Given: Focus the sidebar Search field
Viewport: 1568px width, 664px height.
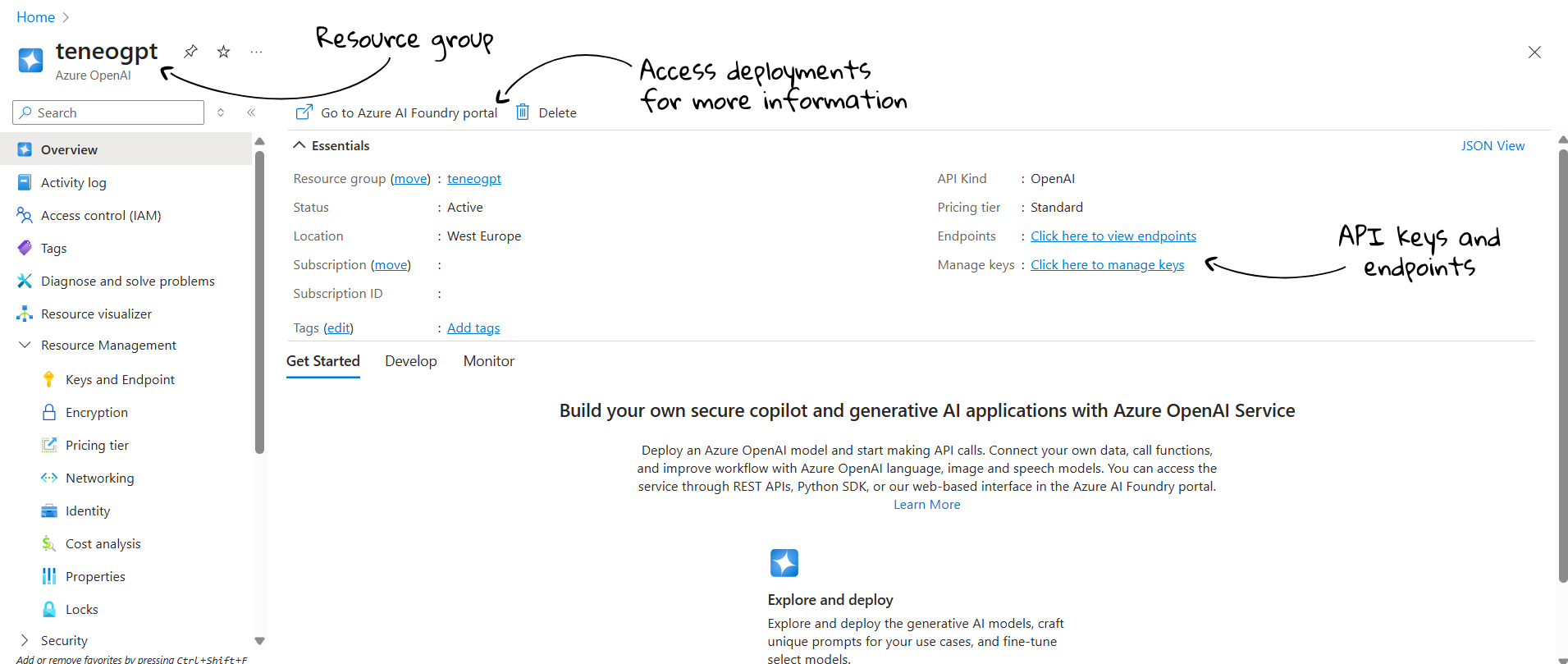Looking at the screenshot, I should click(x=108, y=112).
